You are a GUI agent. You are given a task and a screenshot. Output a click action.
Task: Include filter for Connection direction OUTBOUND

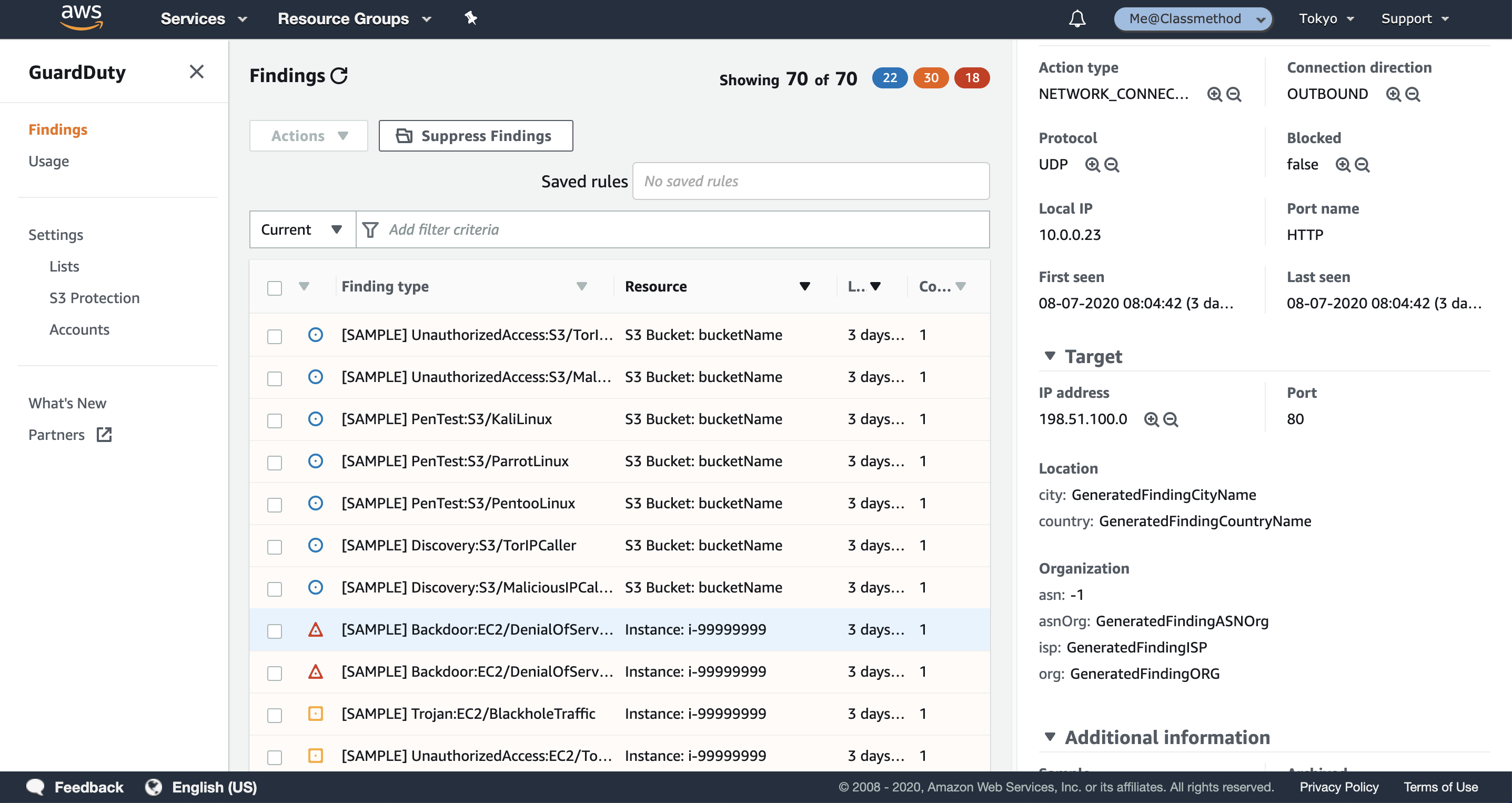tap(1393, 95)
